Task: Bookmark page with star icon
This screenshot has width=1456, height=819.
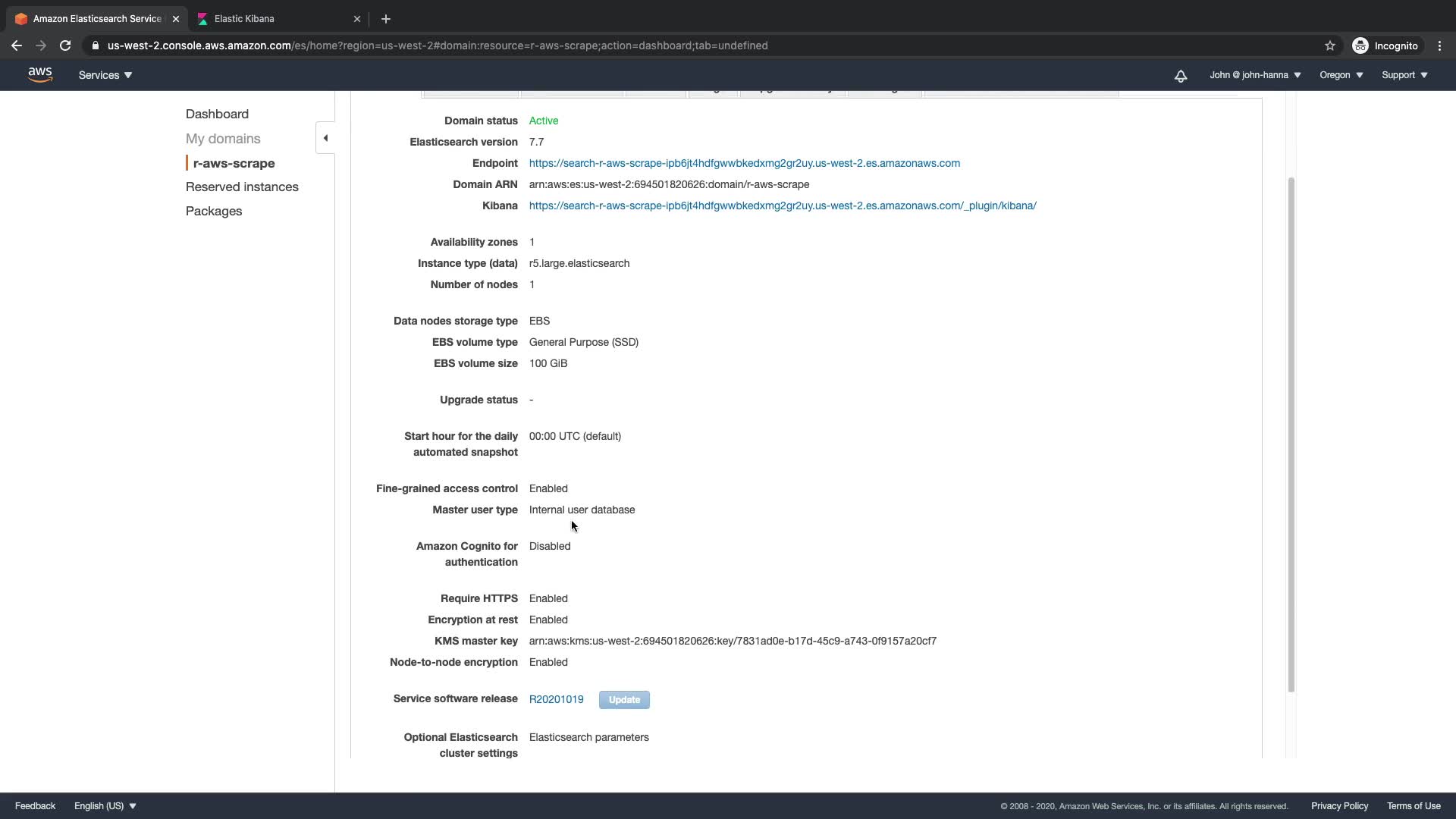Action: click(x=1329, y=45)
